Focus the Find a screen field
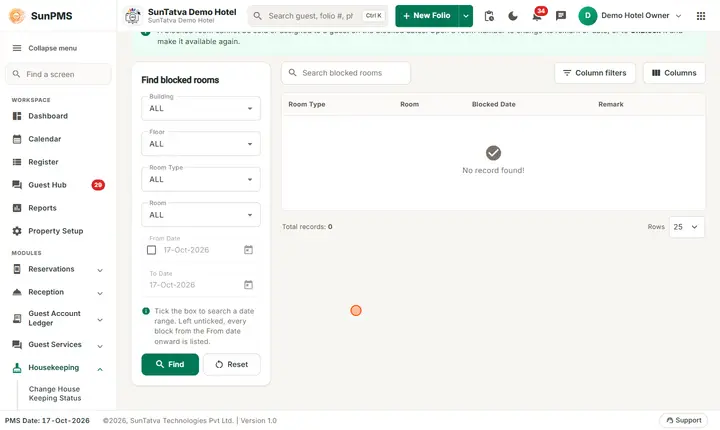The width and height of the screenshot is (720, 430). point(58,74)
